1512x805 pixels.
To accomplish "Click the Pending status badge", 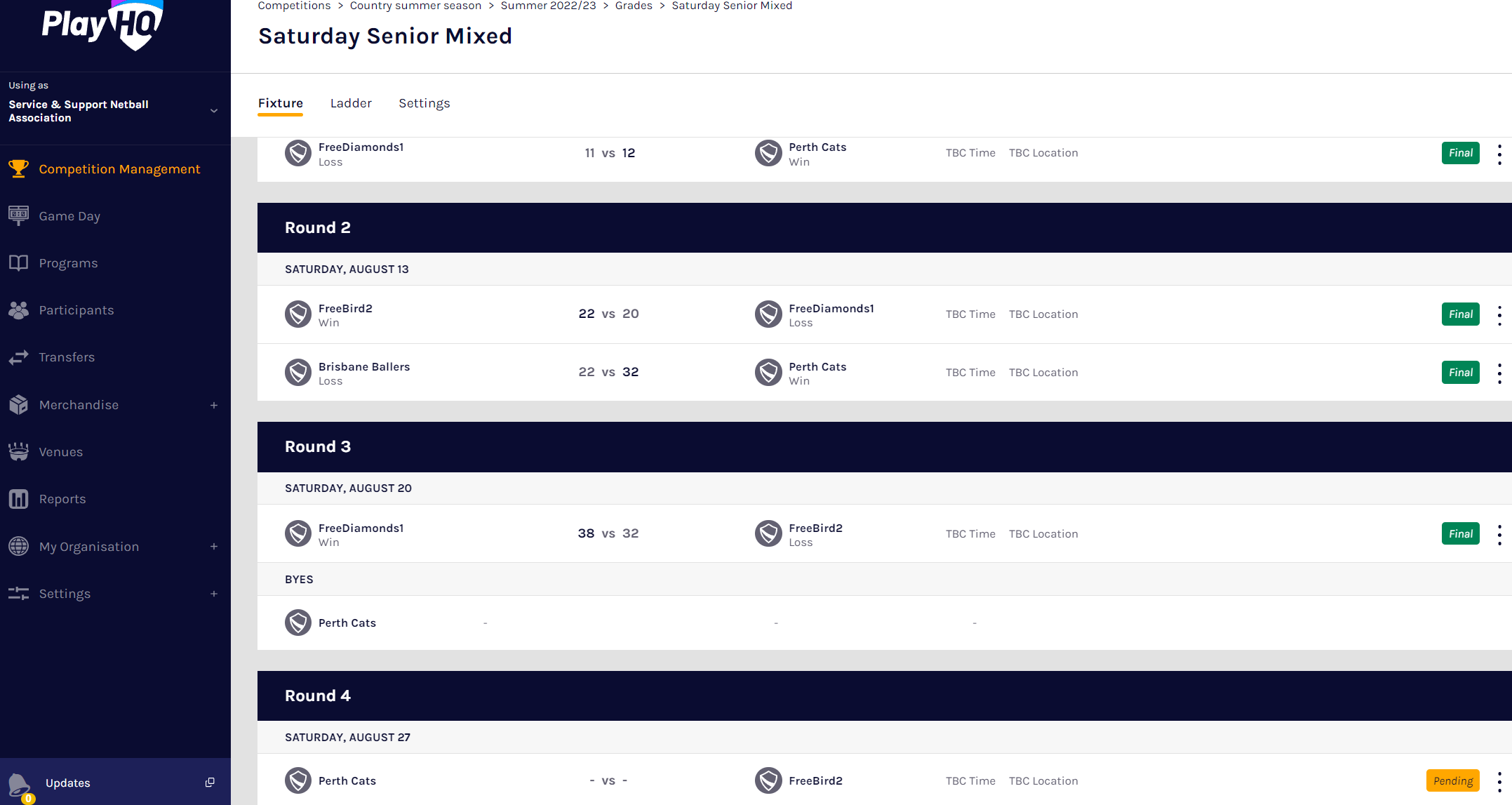I will coord(1452,780).
